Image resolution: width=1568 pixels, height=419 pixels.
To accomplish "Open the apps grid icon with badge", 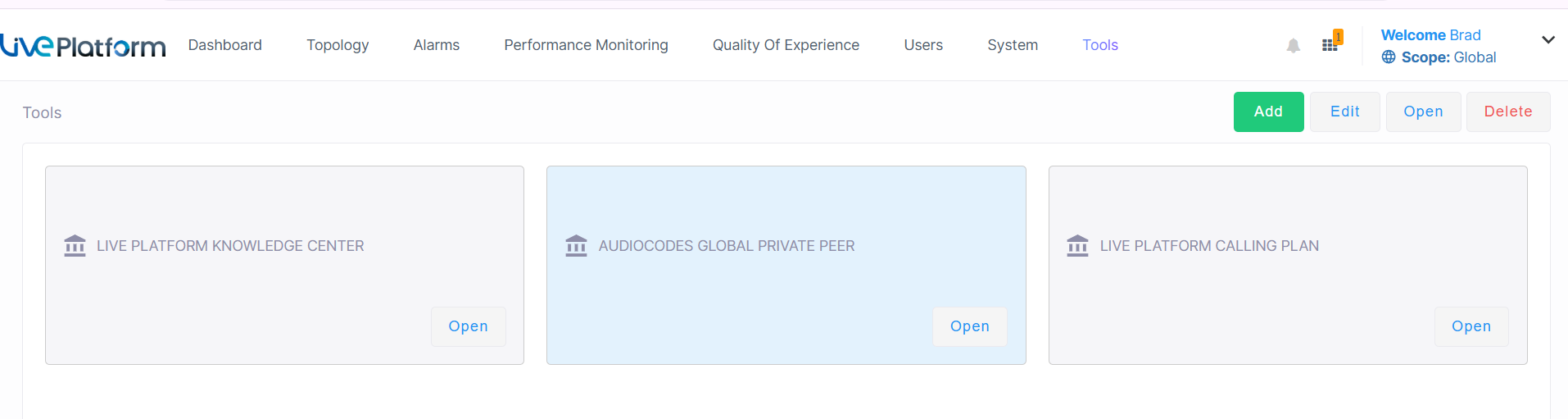I will 1331,43.
